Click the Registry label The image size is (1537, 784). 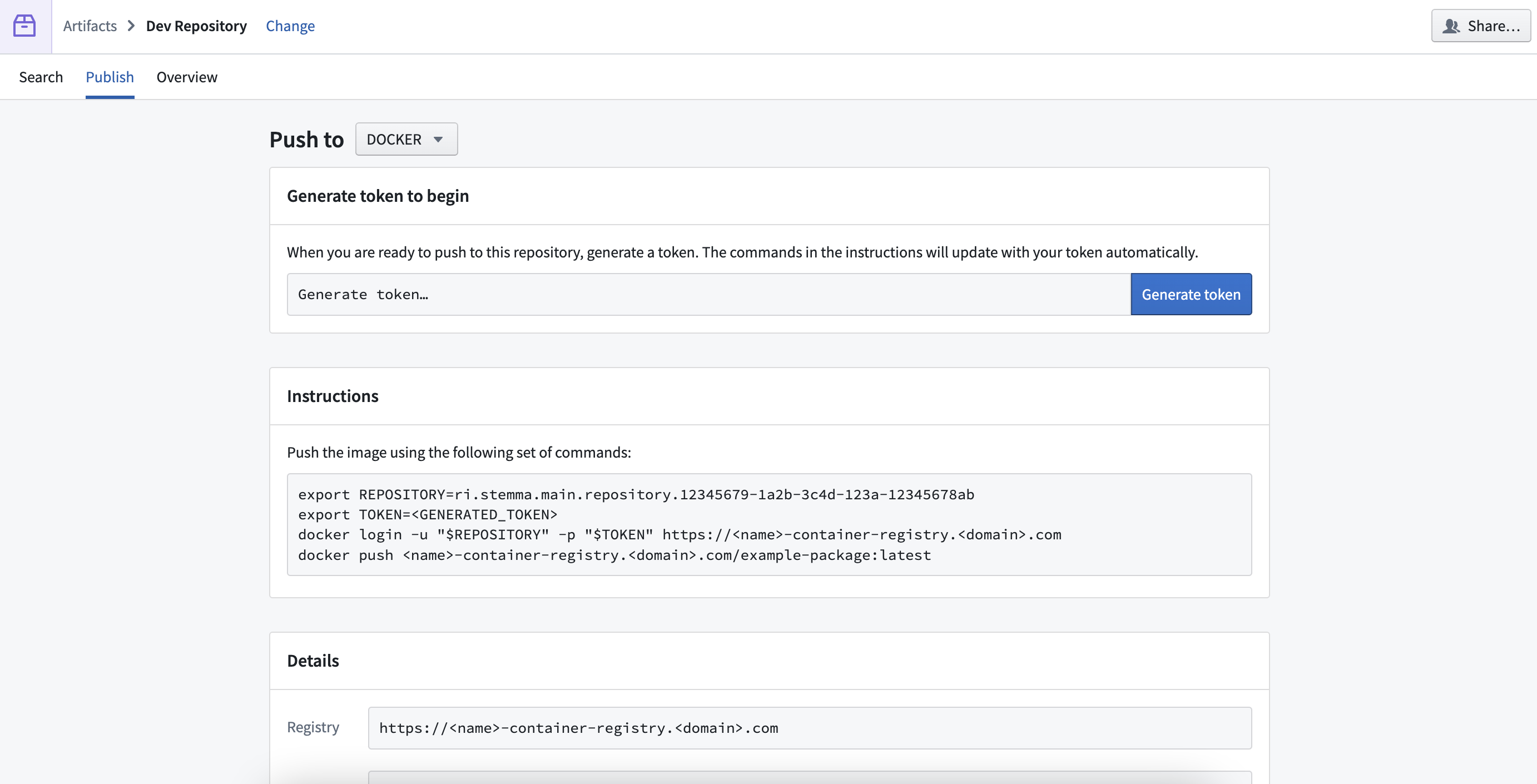313,727
